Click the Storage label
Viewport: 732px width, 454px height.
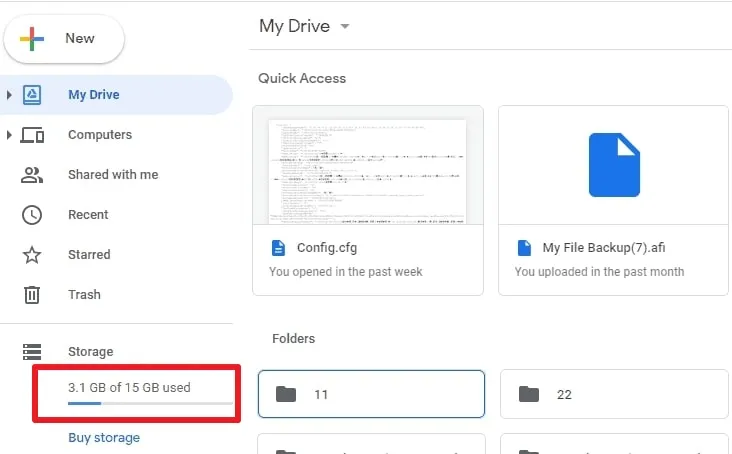click(x=91, y=351)
